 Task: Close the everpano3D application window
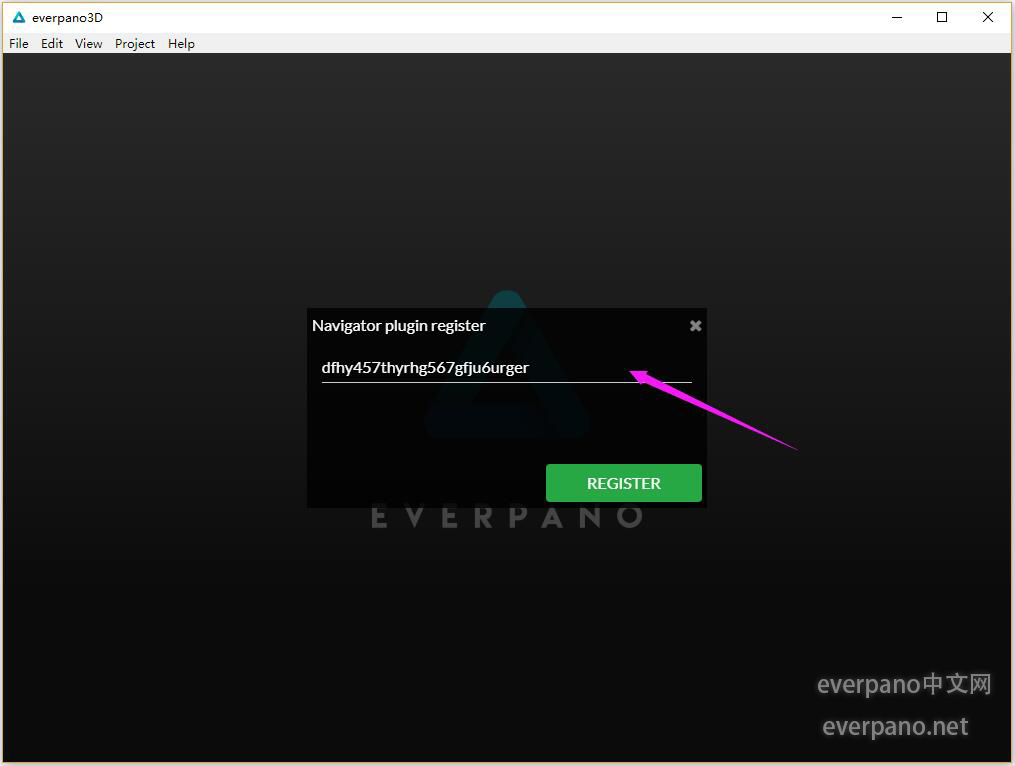pyautogui.click(x=988, y=17)
